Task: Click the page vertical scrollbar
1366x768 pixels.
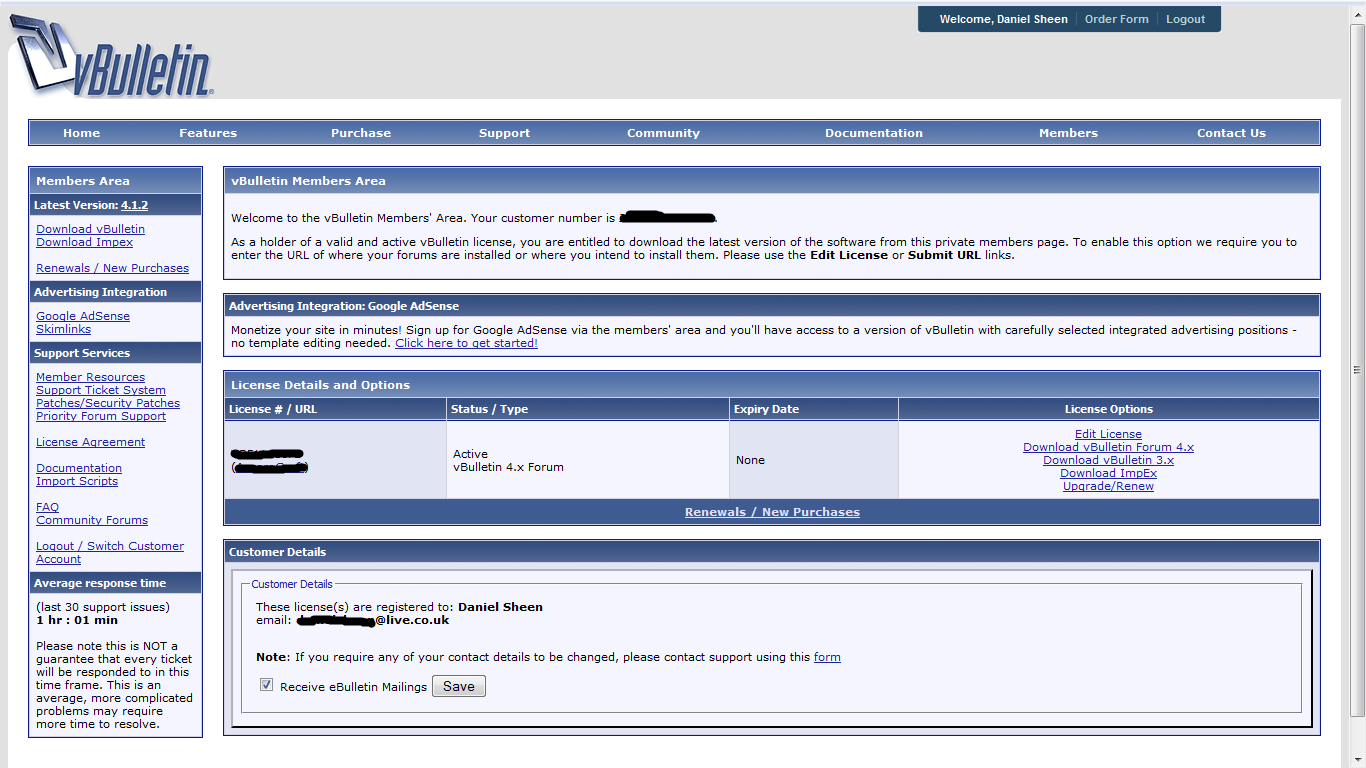Action: pyautogui.click(x=1357, y=370)
